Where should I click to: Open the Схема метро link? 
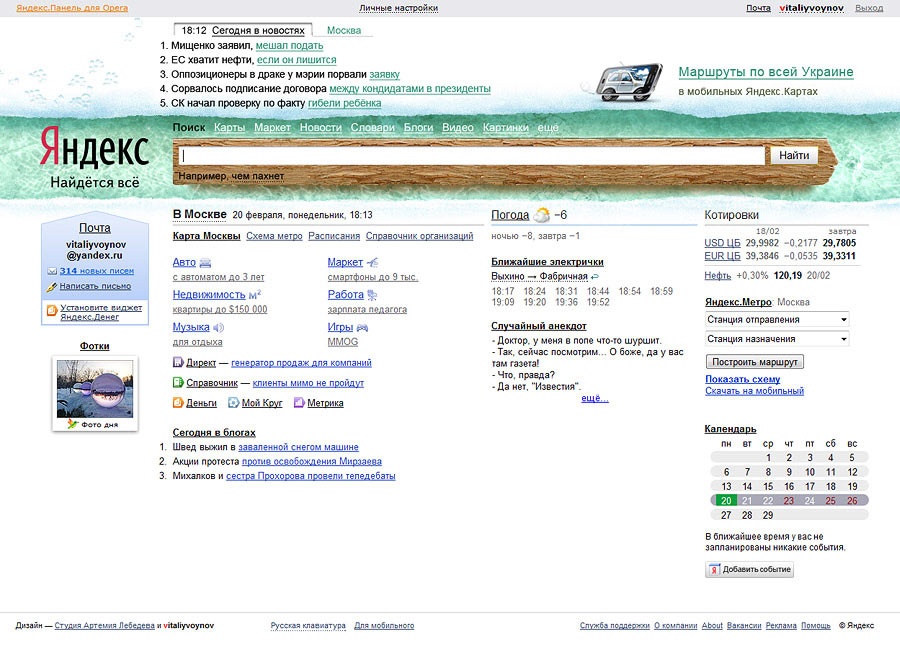(274, 236)
